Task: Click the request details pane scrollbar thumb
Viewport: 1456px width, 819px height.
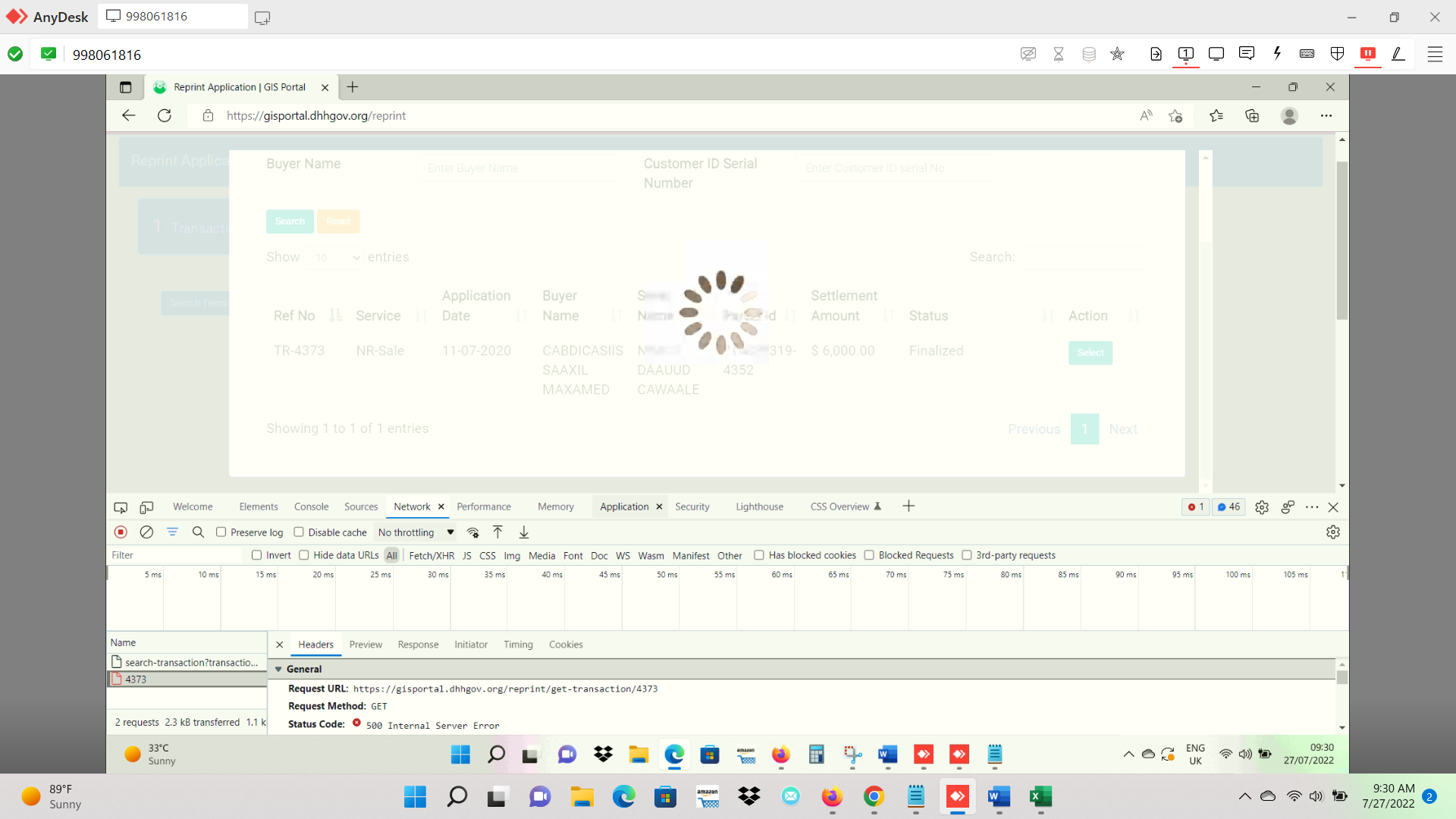Action: (1341, 676)
